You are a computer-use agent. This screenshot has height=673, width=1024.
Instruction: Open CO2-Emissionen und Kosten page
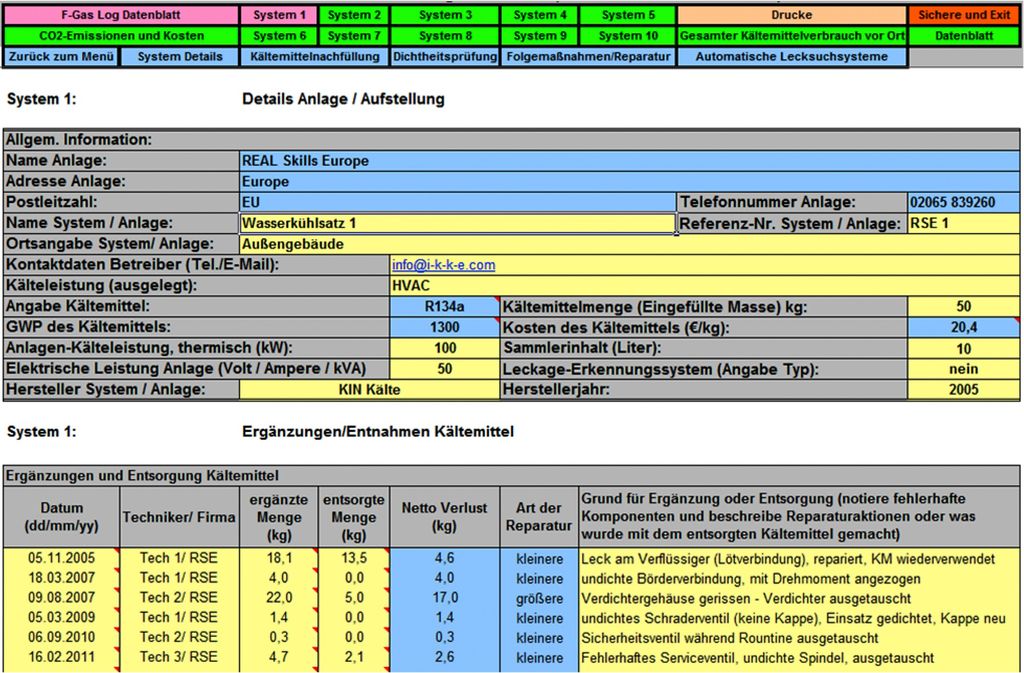click(x=120, y=36)
